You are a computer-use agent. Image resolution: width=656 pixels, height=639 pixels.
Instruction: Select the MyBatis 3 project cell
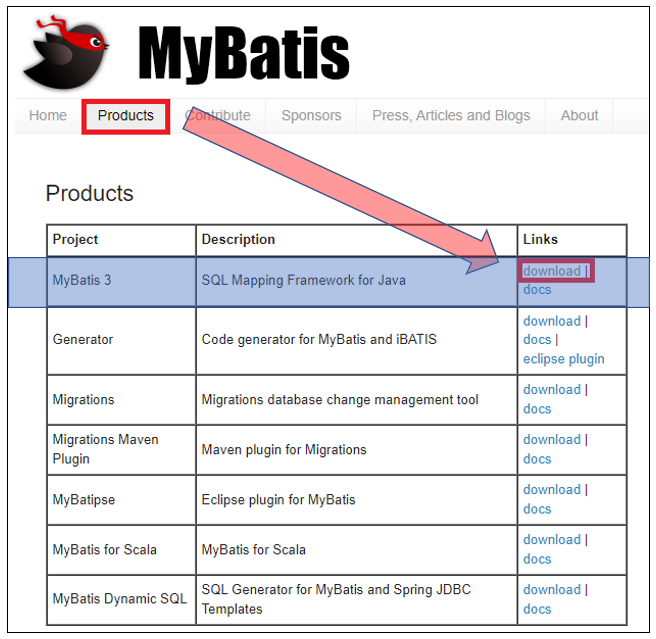pyautogui.click(x=122, y=282)
